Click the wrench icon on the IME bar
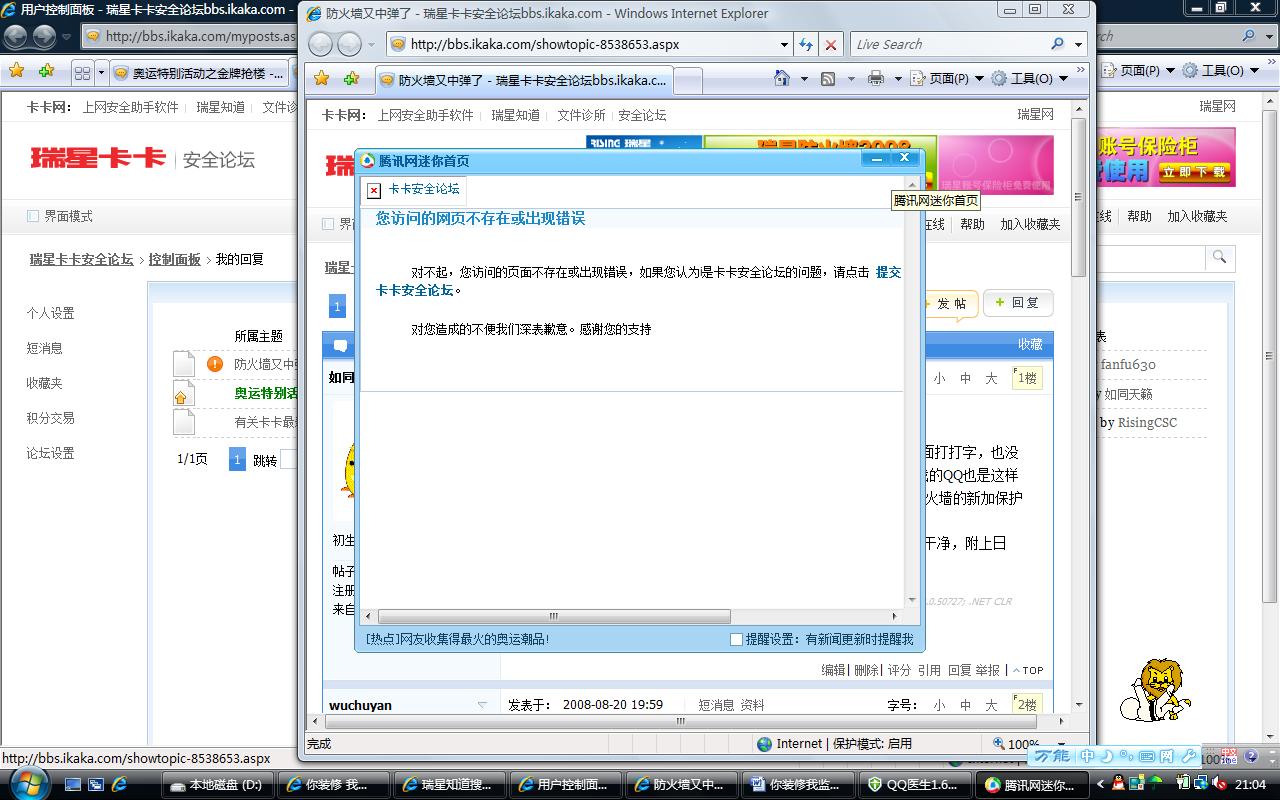This screenshot has height=800, width=1280. tap(1189, 757)
